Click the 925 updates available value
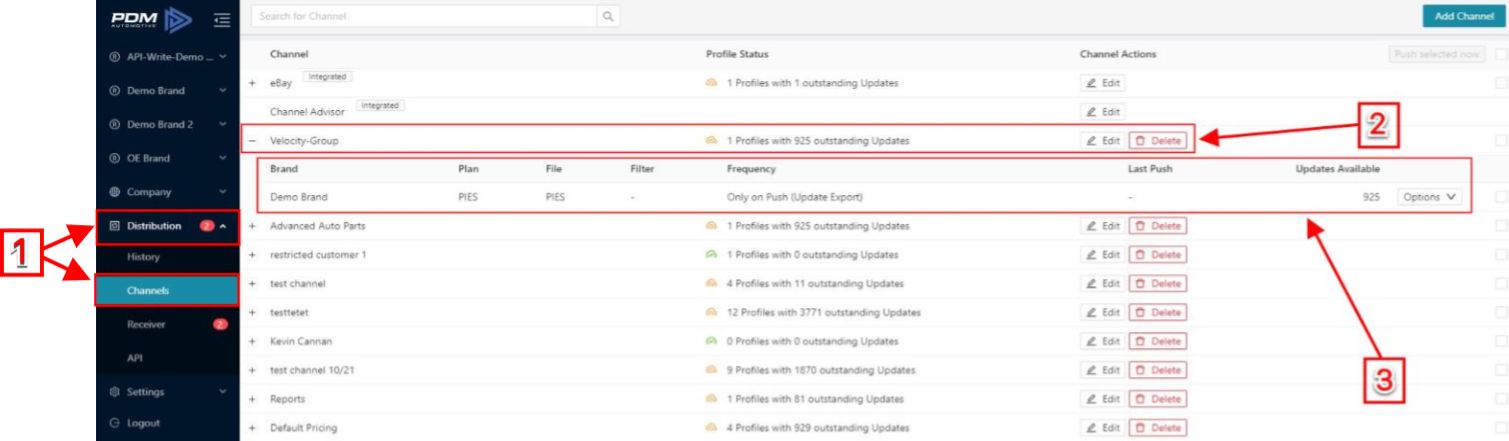Screen dimensions: 1509x441 pyautogui.click(x=1371, y=197)
